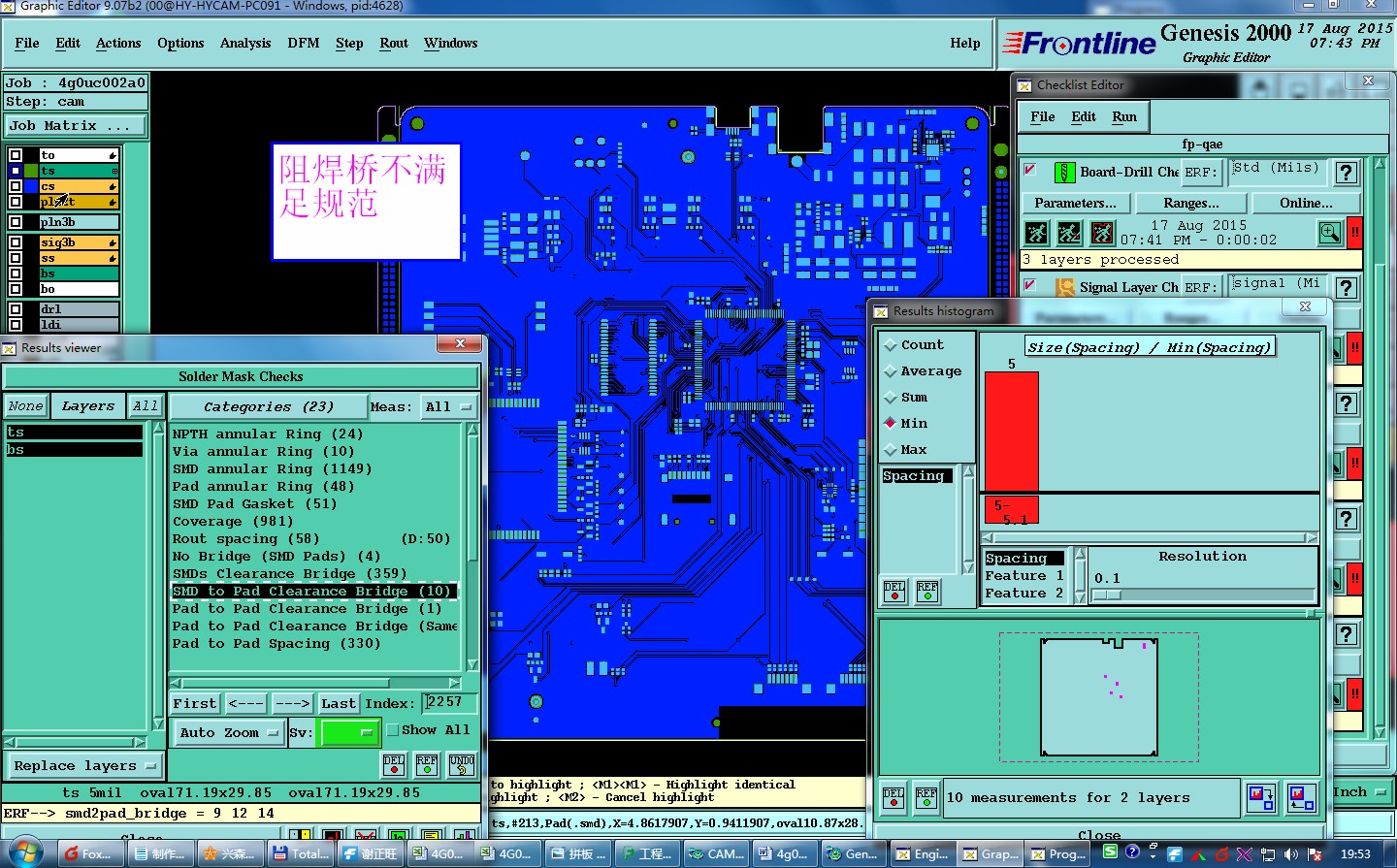
Task: Enable Show All checkbox
Action: tap(393, 730)
